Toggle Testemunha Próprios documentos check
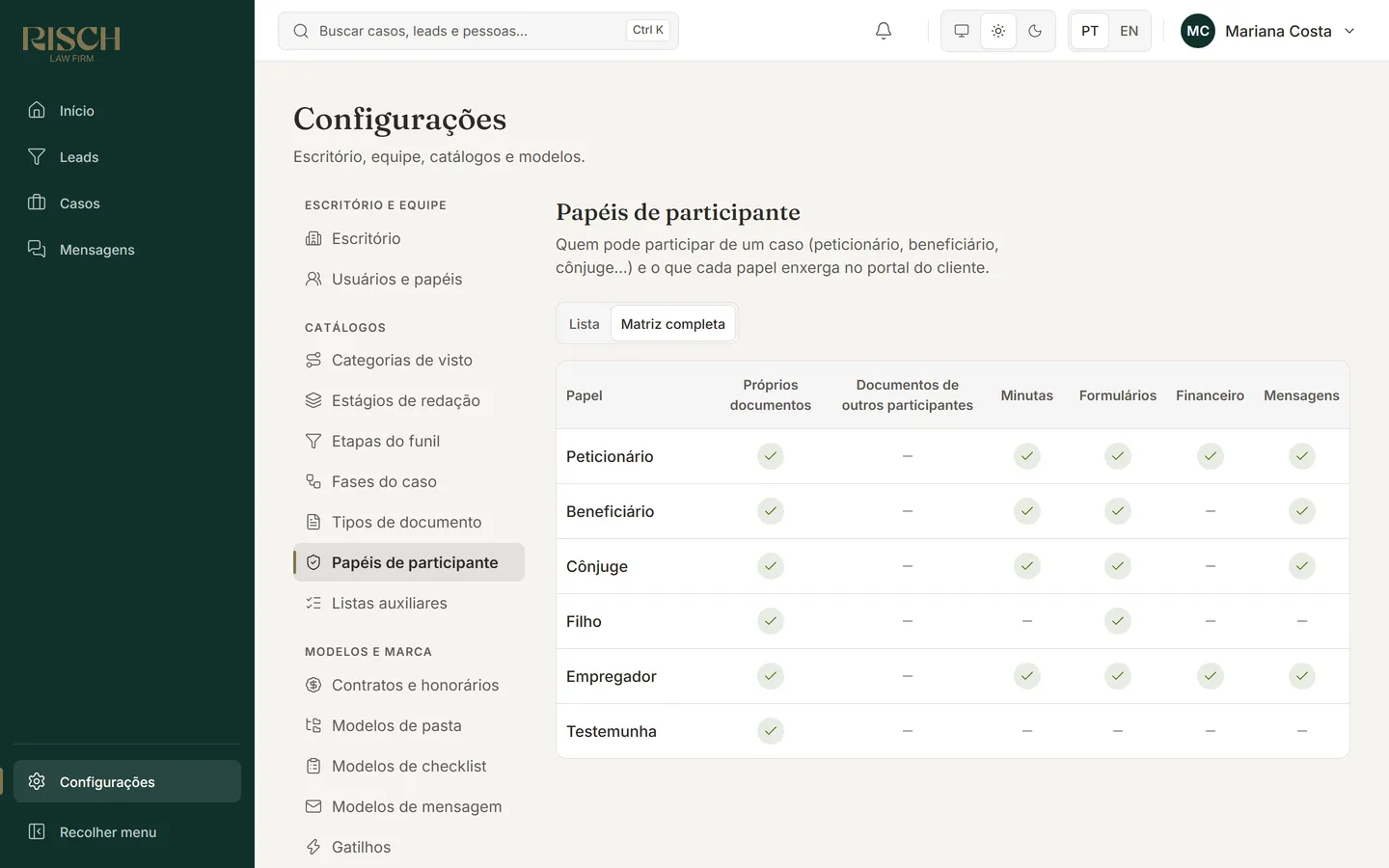 771,731
